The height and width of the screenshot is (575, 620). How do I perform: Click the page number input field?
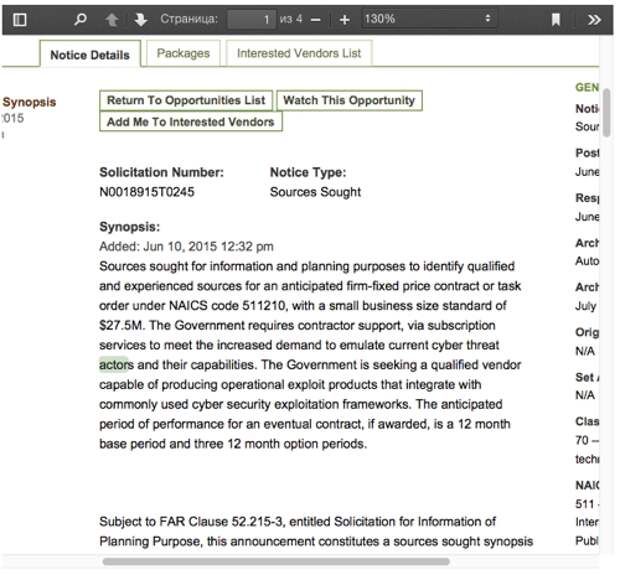tap(252, 19)
